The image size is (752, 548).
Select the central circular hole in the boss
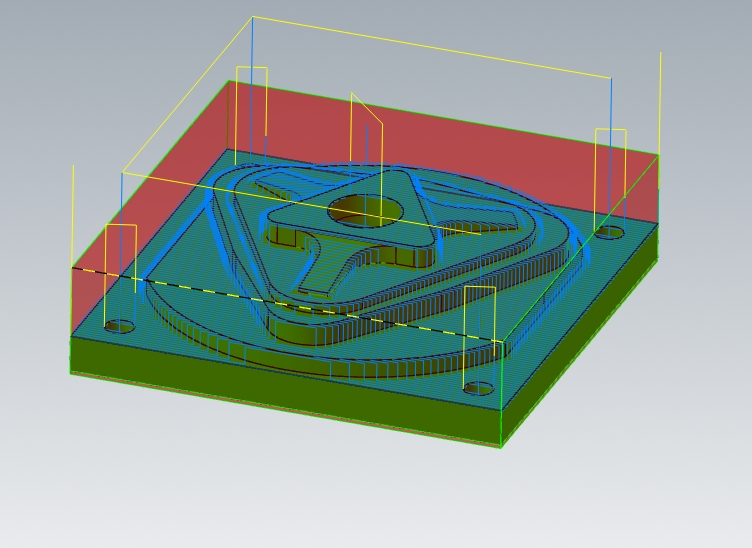[x=365, y=210]
